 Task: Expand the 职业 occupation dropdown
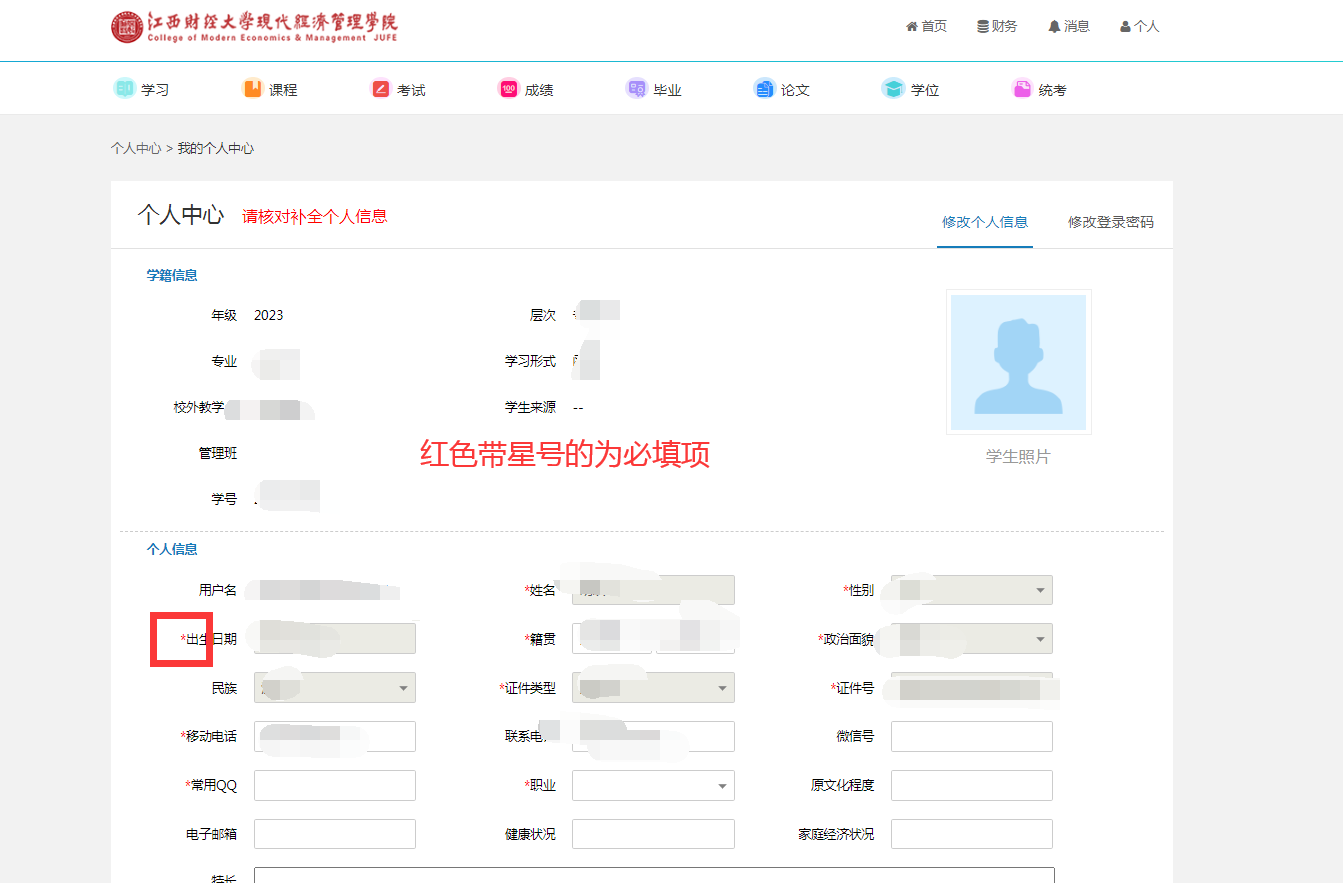tap(653, 786)
